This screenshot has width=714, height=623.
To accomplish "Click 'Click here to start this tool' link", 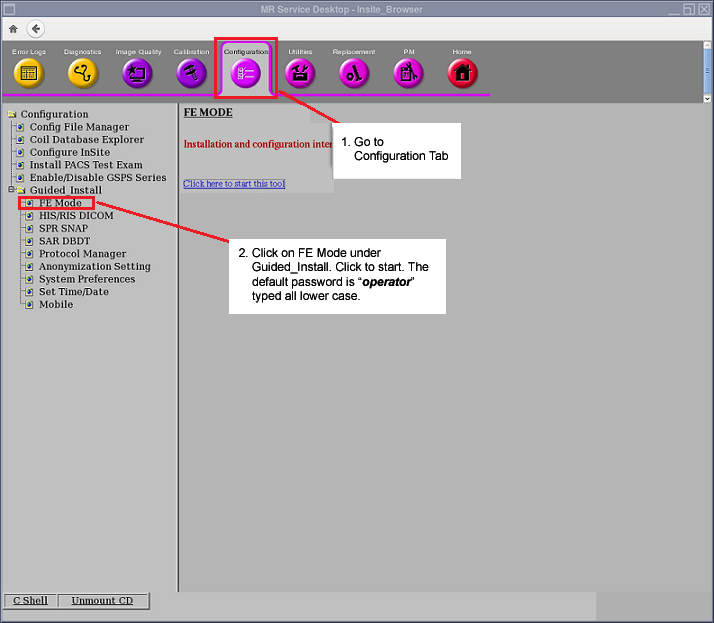I will click(x=234, y=184).
